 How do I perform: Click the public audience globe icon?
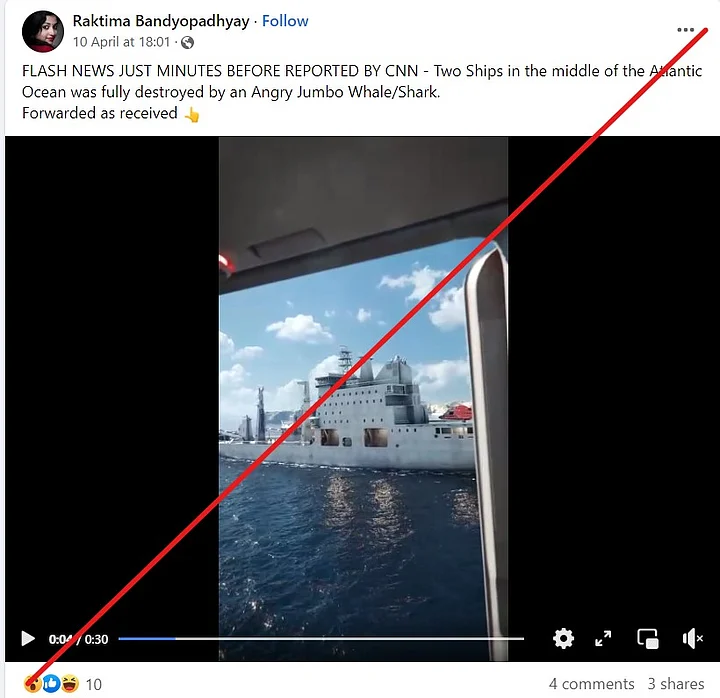click(187, 43)
